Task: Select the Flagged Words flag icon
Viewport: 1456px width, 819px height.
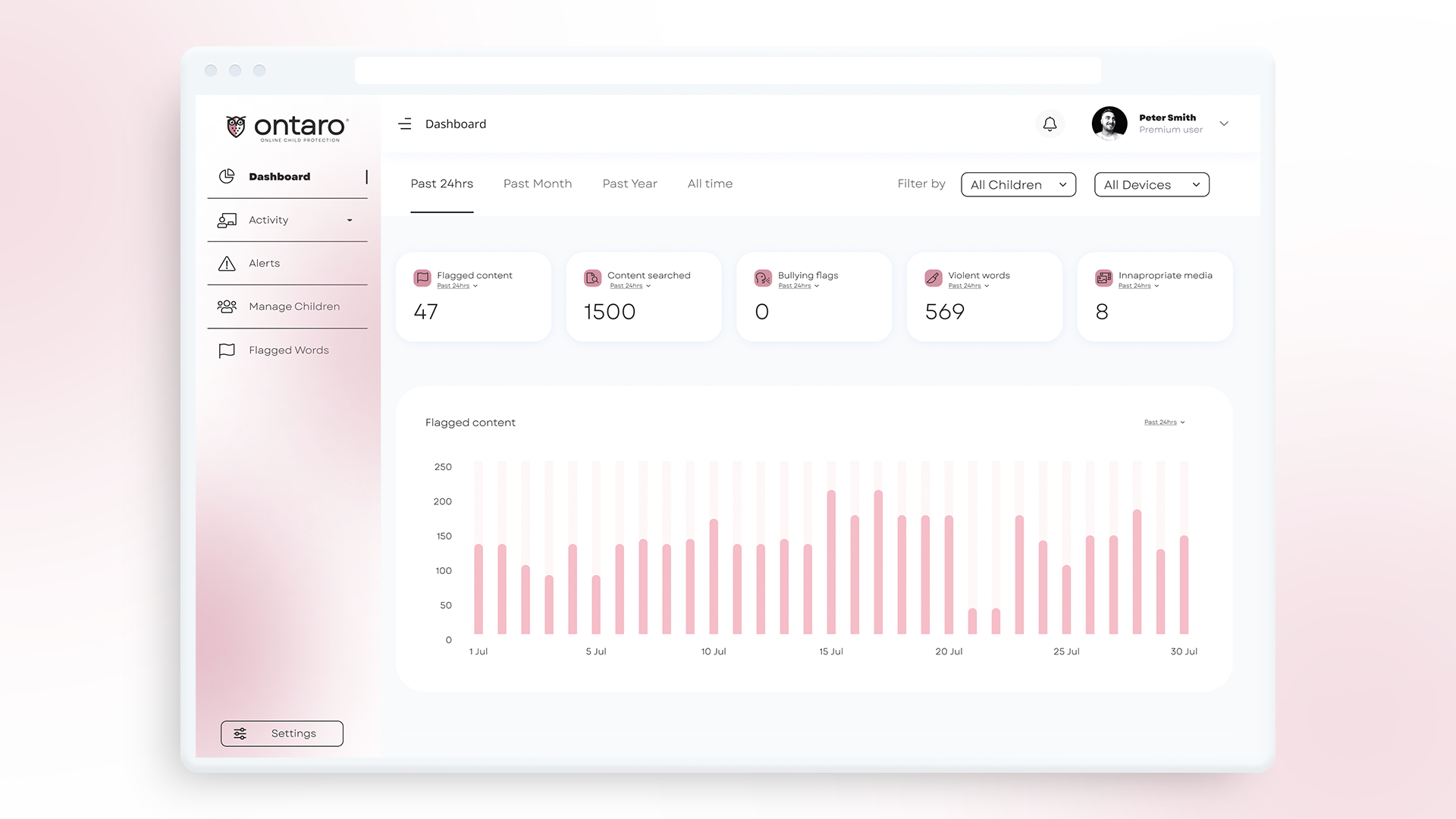Action: tap(227, 350)
